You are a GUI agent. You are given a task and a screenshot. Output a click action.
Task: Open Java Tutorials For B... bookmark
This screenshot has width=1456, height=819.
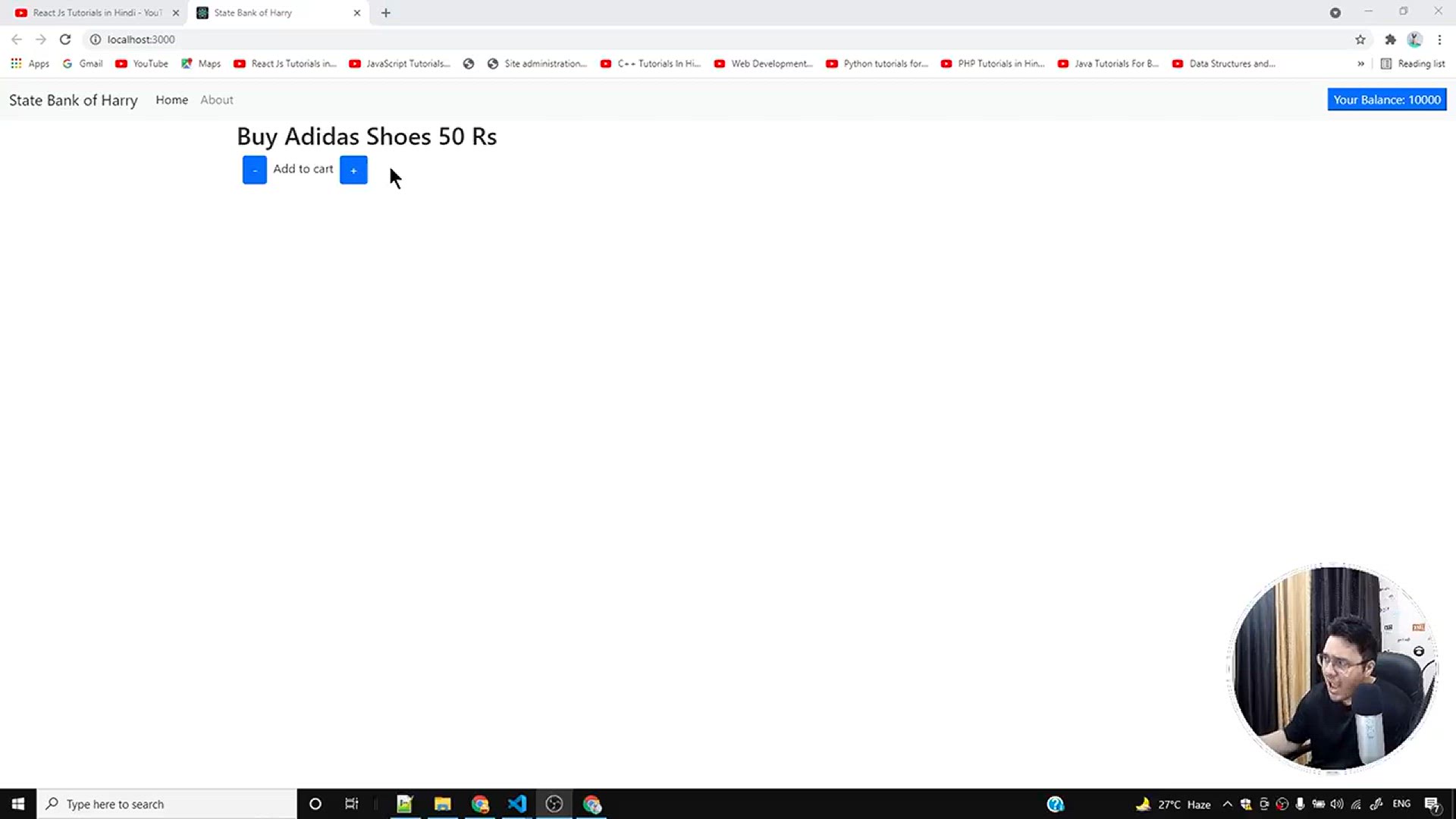click(x=1109, y=64)
